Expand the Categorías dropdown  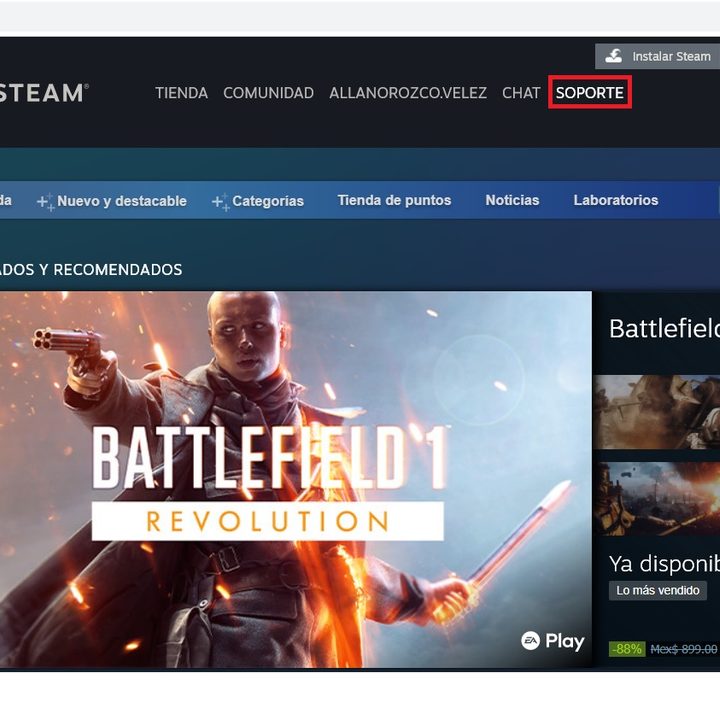coord(258,201)
